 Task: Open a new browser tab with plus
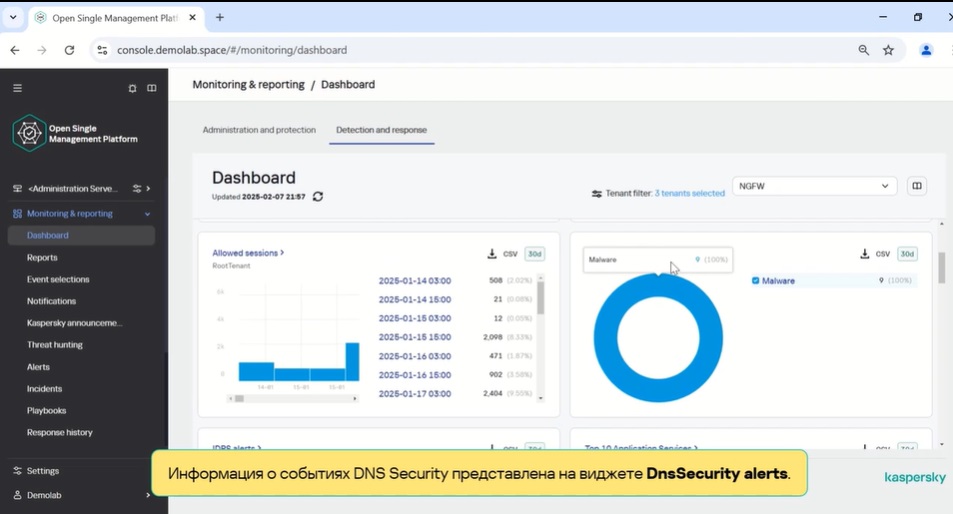[220, 18]
